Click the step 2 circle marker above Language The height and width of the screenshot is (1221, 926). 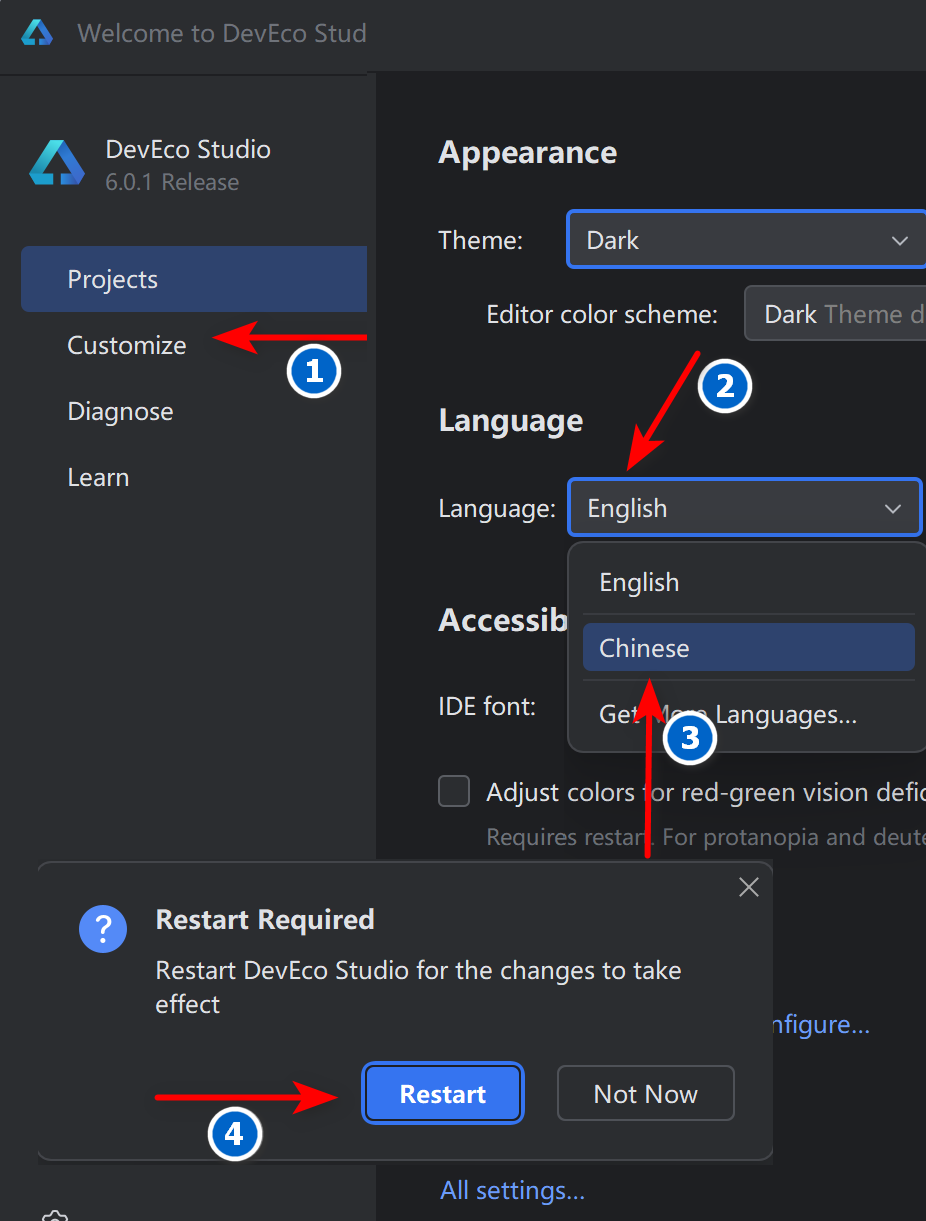point(725,386)
